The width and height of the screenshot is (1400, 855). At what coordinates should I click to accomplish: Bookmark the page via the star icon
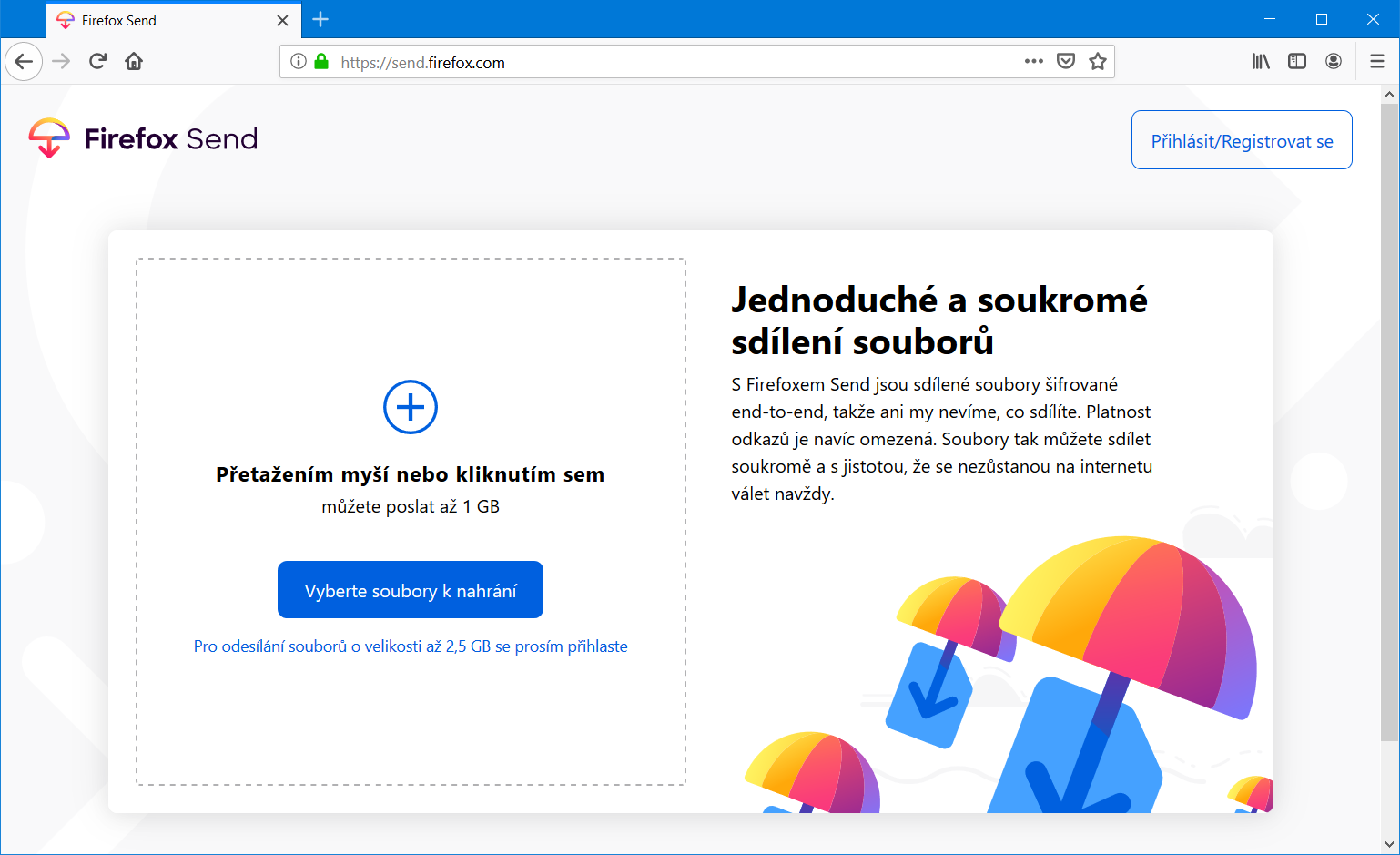click(x=1098, y=61)
